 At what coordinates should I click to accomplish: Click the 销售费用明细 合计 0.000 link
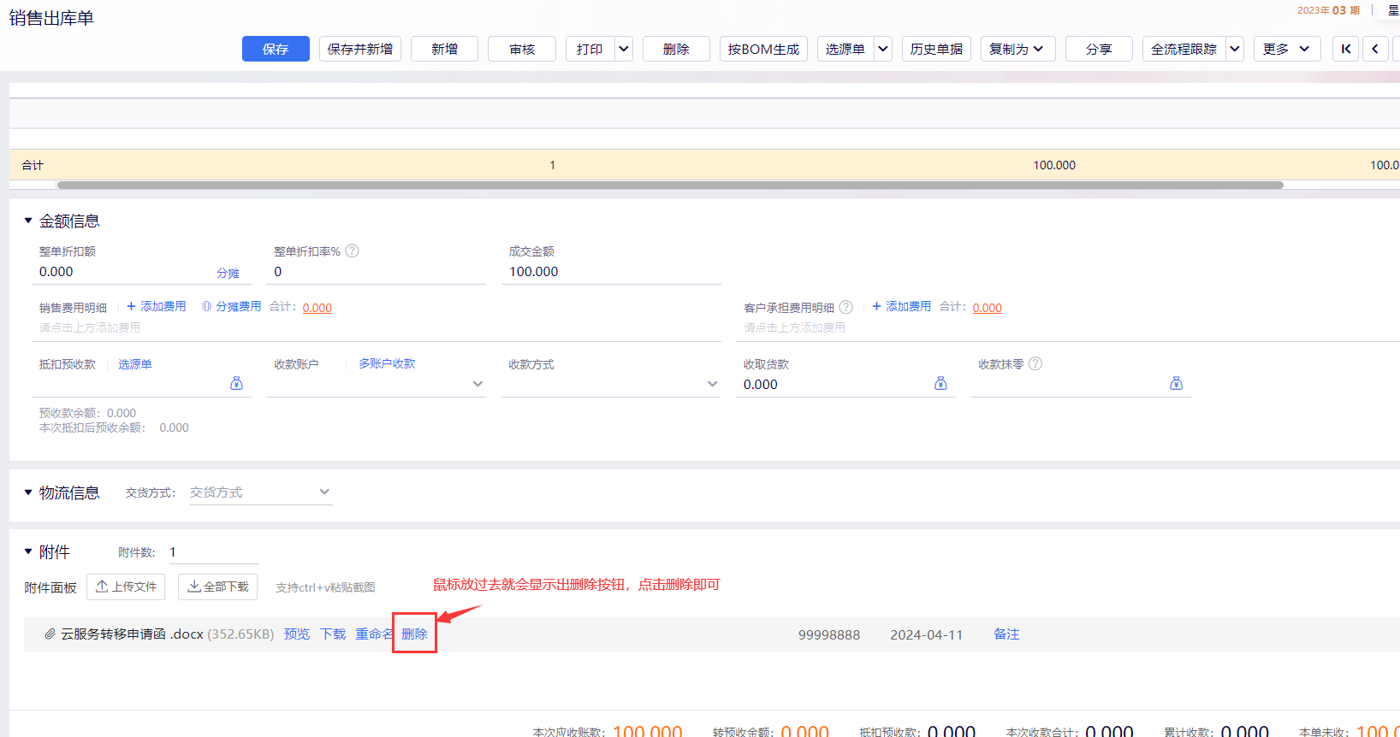click(317, 308)
